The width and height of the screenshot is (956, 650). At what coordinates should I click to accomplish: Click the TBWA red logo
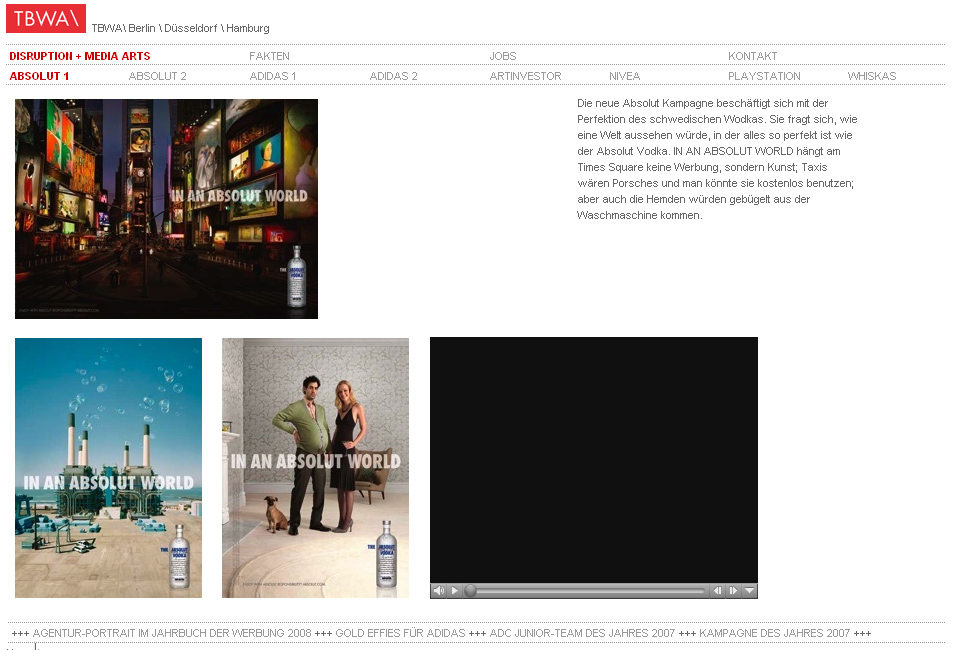[46, 18]
